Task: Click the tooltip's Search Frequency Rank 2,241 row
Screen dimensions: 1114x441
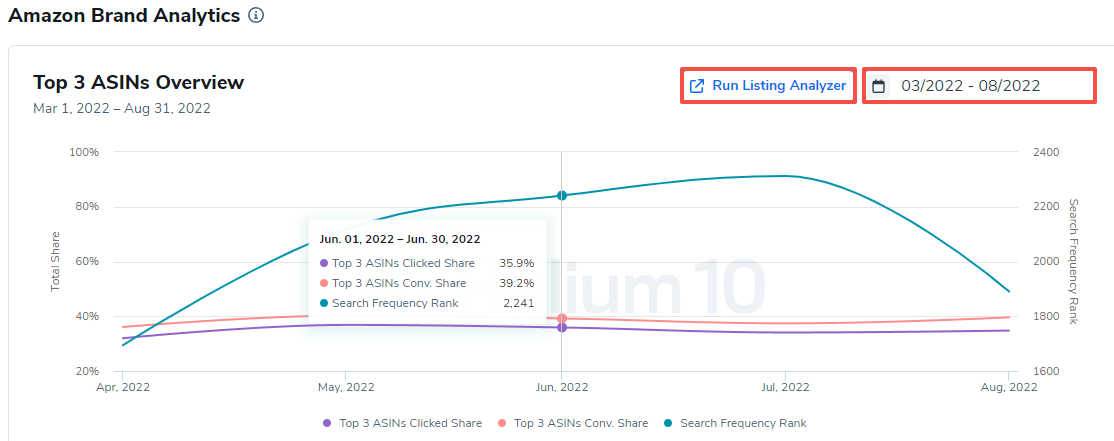Action: (427, 303)
